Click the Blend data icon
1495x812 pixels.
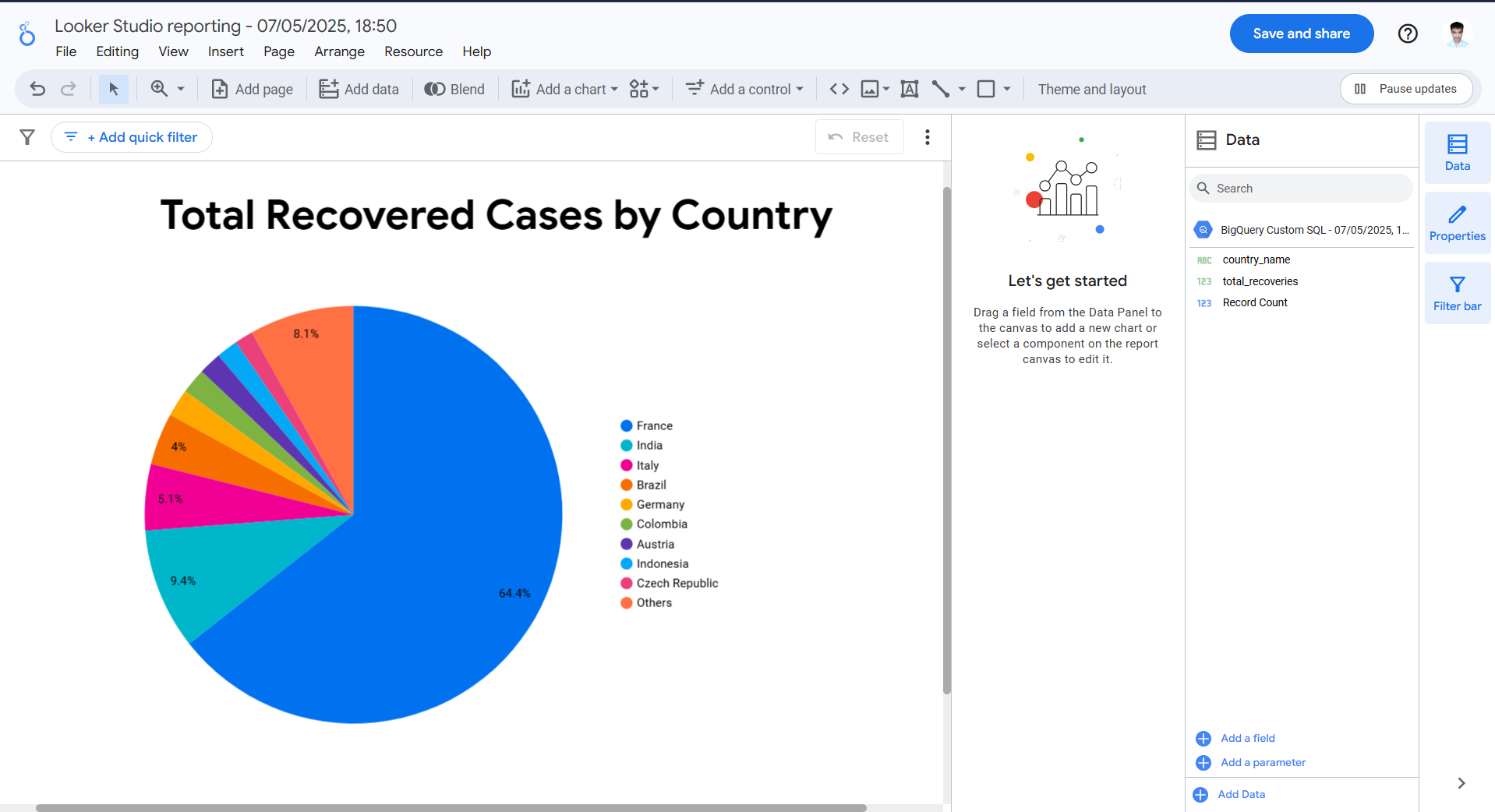434,89
